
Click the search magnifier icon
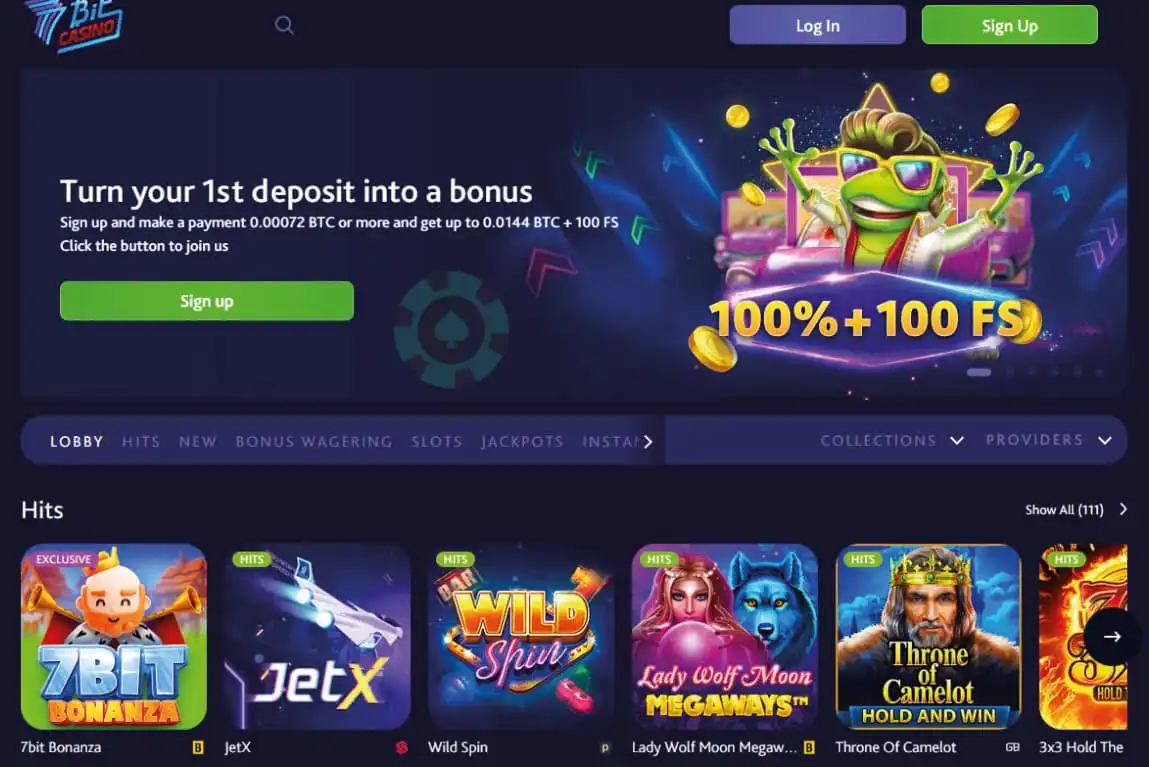284,26
